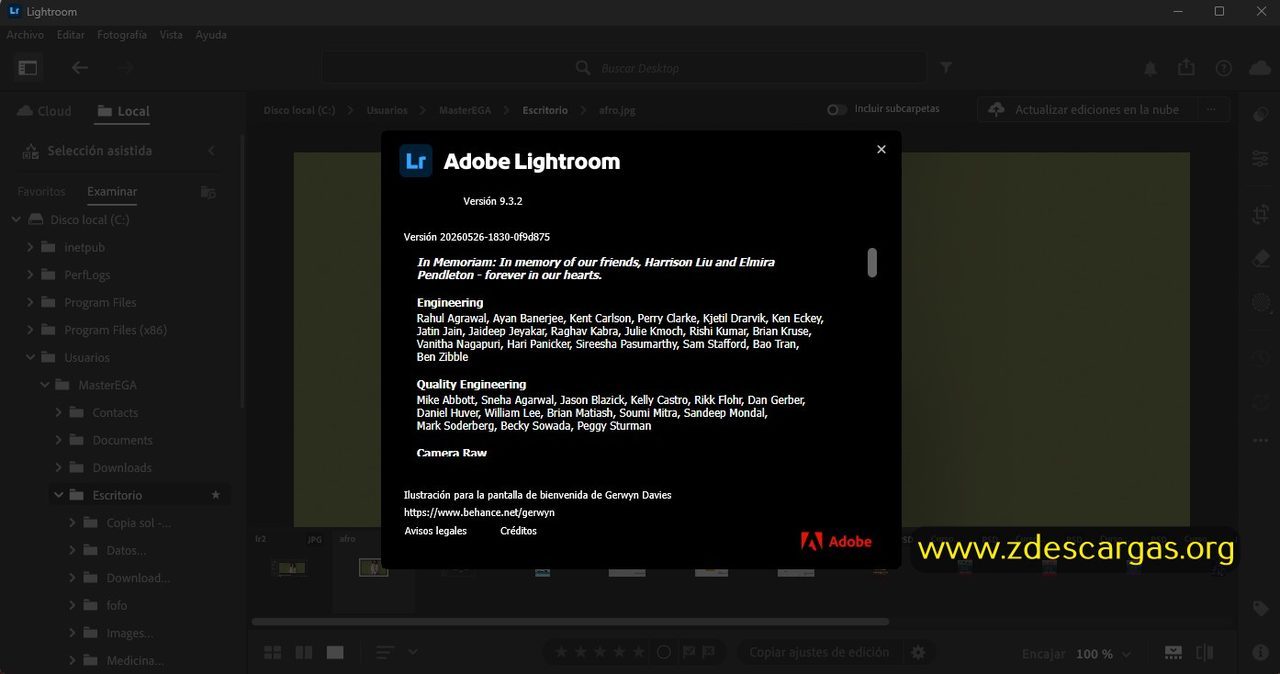Click the sort order icon

(x=385, y=653)
